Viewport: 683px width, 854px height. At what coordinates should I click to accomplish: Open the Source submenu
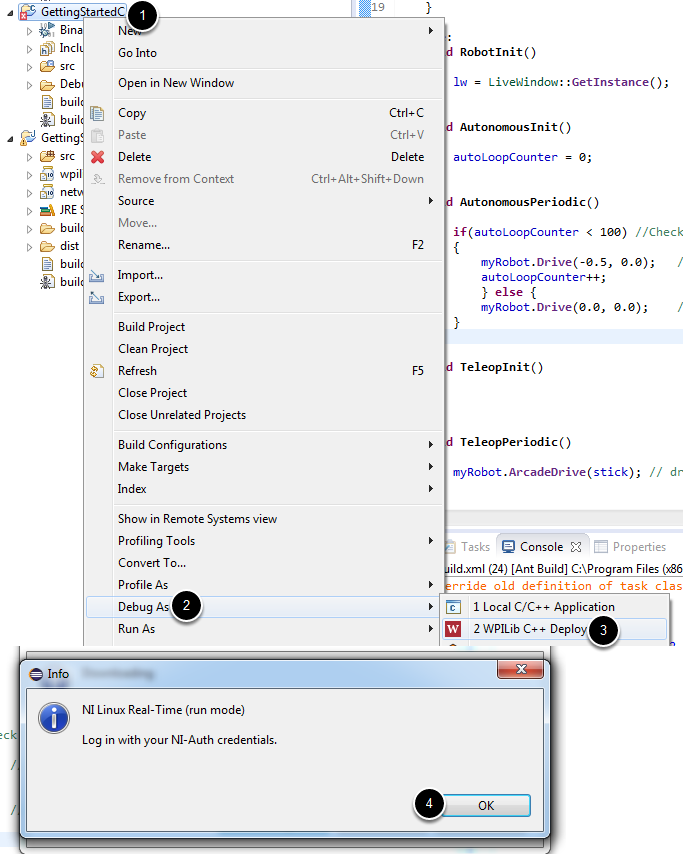pyautogui.click(x=264, y=201)
